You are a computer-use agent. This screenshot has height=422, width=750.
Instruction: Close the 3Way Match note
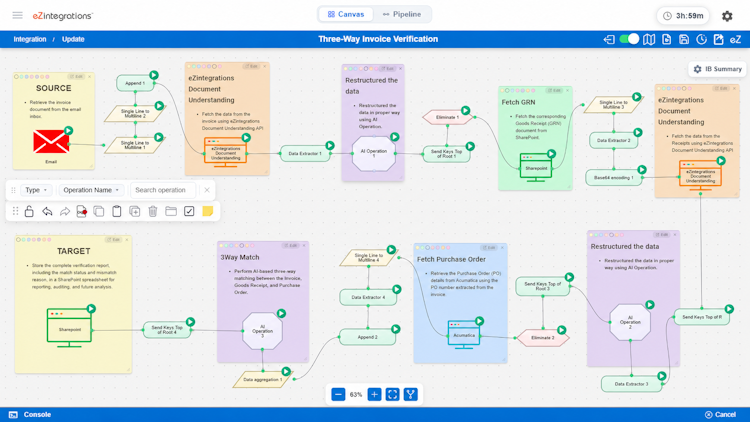point(304,245)
